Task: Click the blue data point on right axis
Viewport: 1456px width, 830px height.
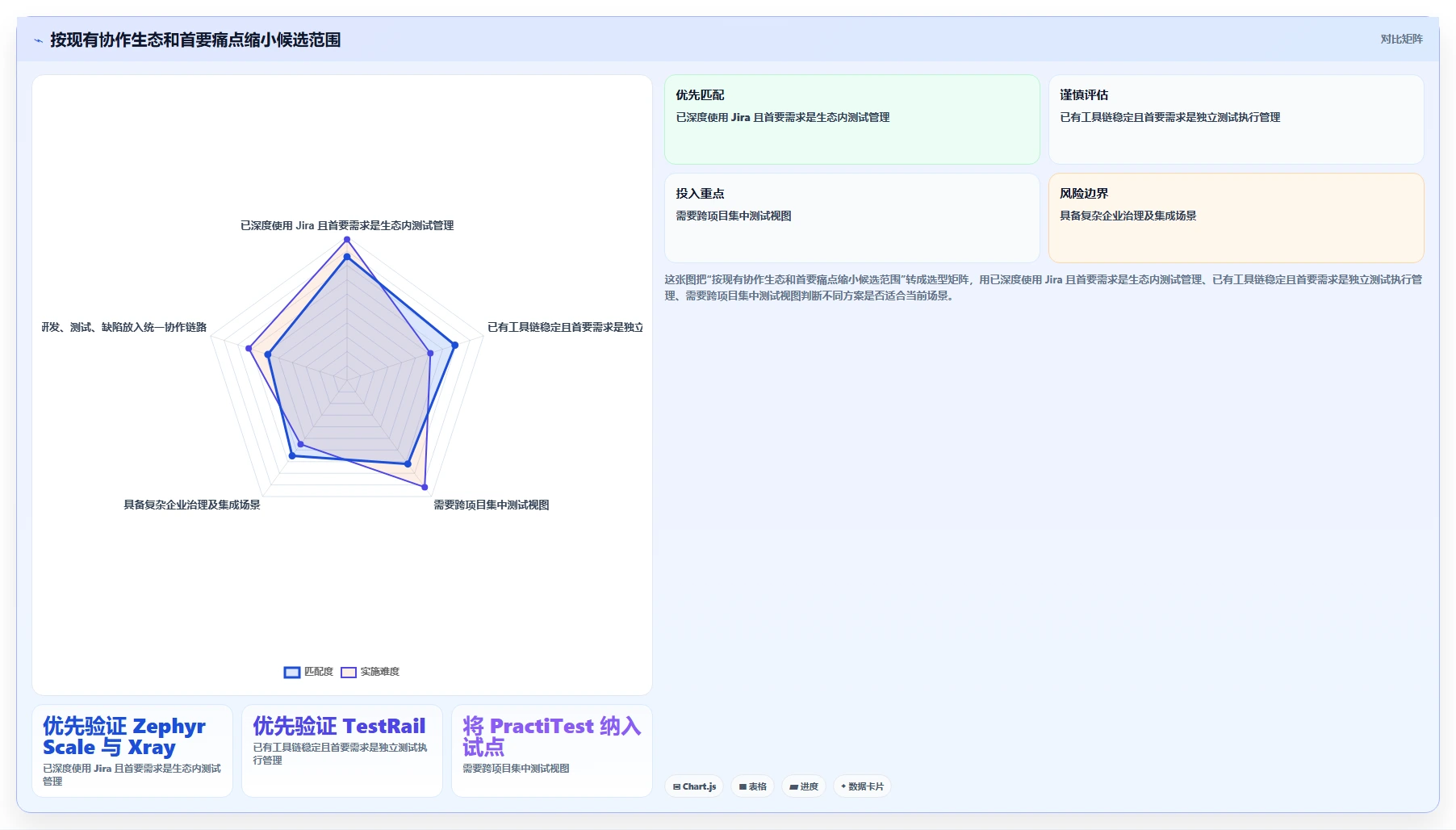Action: 454,345
